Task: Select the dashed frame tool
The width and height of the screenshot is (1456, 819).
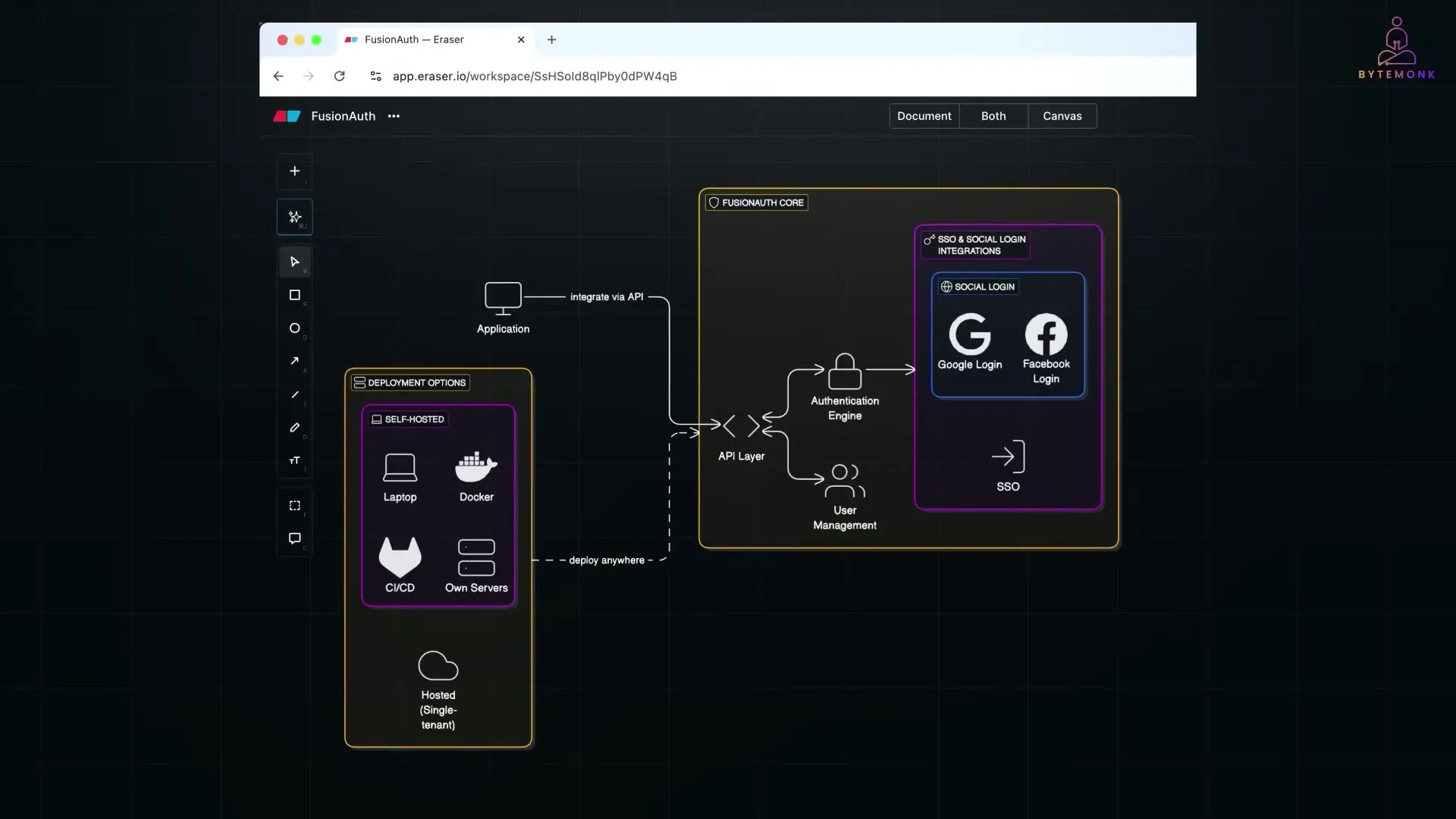Action: pyautogui.click(x=295, y=506)
